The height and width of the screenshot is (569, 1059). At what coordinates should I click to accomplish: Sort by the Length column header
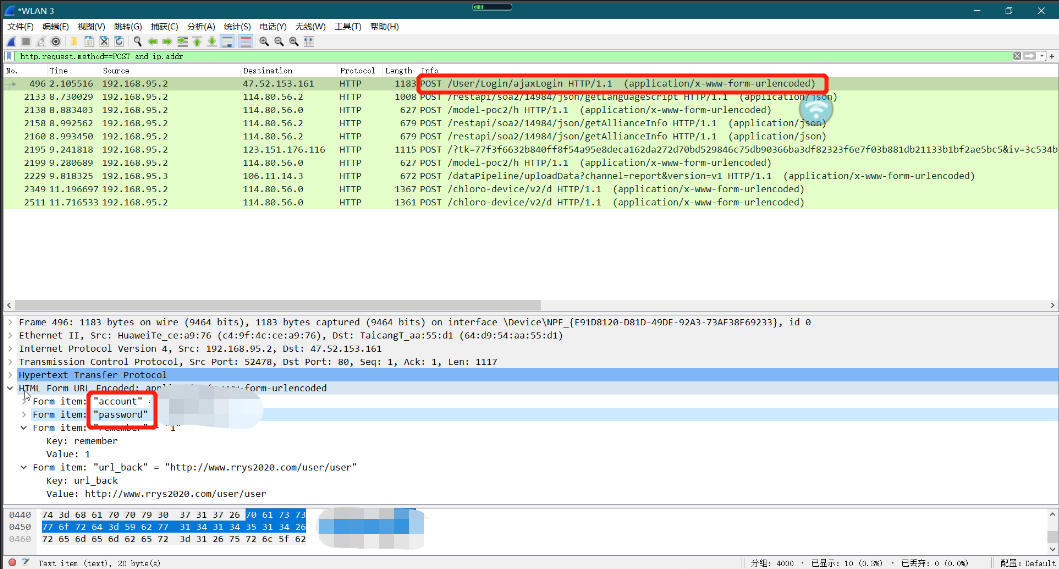(399, 70)
